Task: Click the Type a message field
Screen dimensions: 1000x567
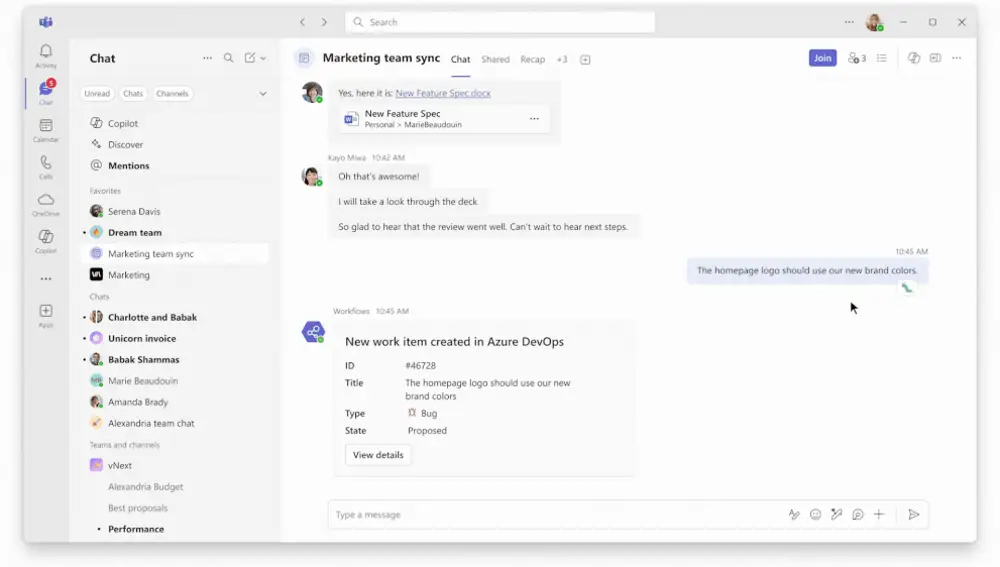Action: (x=555, y=514)
